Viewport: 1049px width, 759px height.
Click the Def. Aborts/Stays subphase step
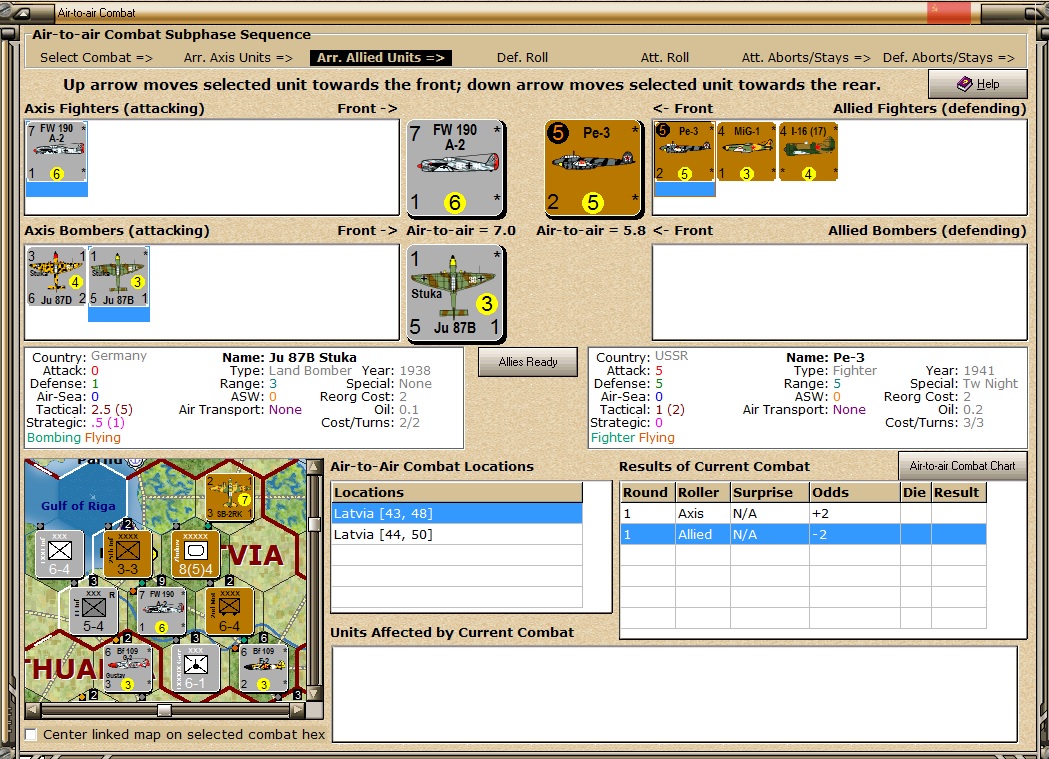pos(949,58)
